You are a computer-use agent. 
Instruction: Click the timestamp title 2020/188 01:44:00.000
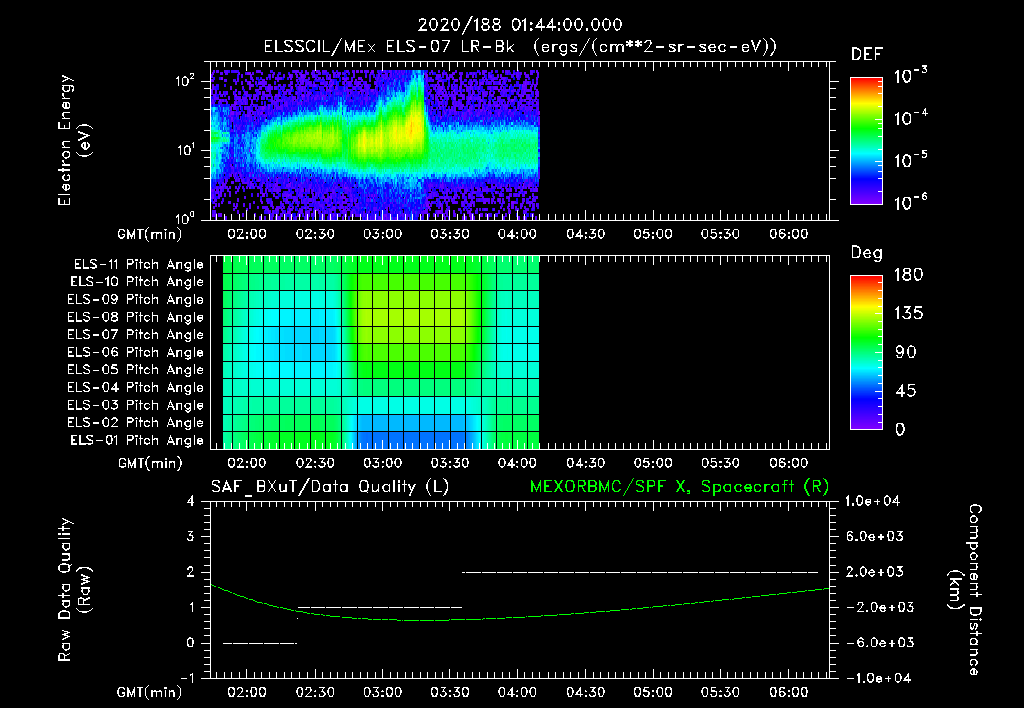click(520, 25)
